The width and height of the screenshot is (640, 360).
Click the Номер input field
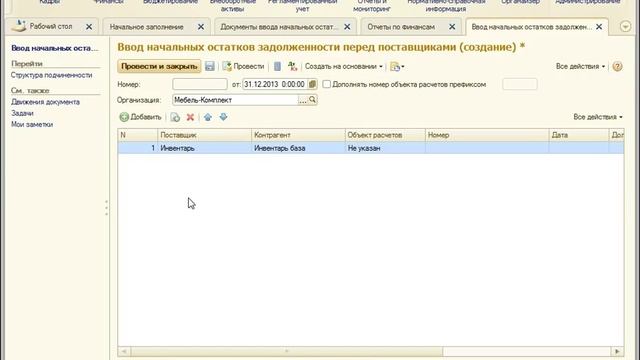(x=200, y=84)
